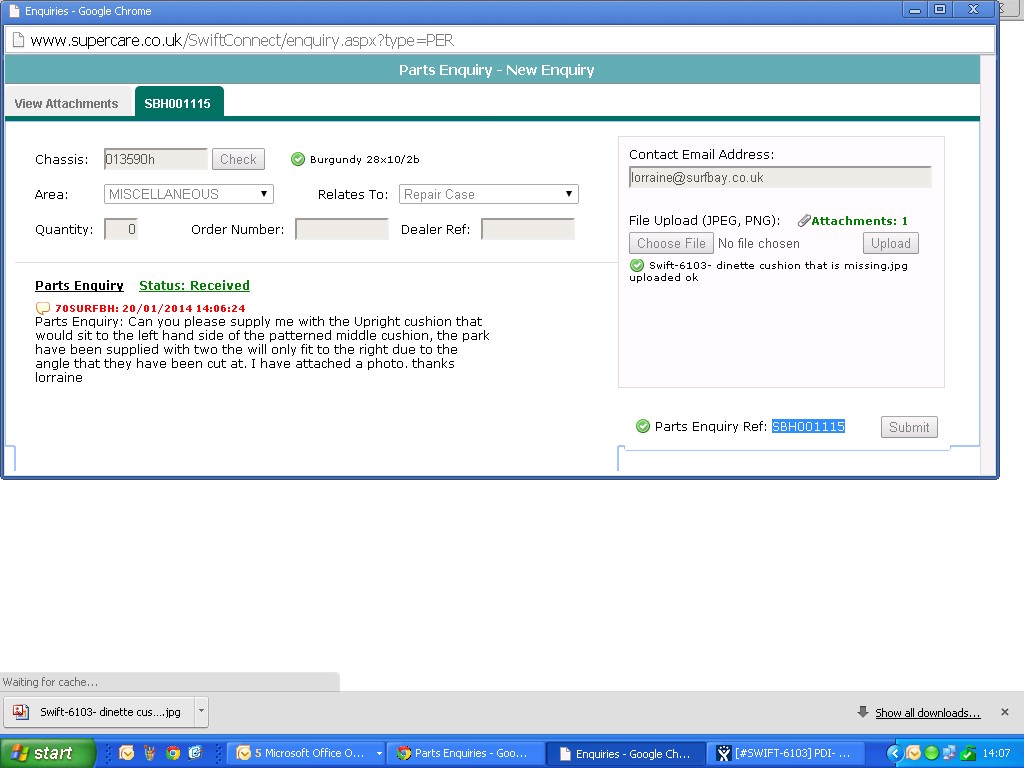Click the network computers tray icon
Image resolution: width=1024 pixels, height=768 pixels.
pyautogui.click(x=950, y=754)
